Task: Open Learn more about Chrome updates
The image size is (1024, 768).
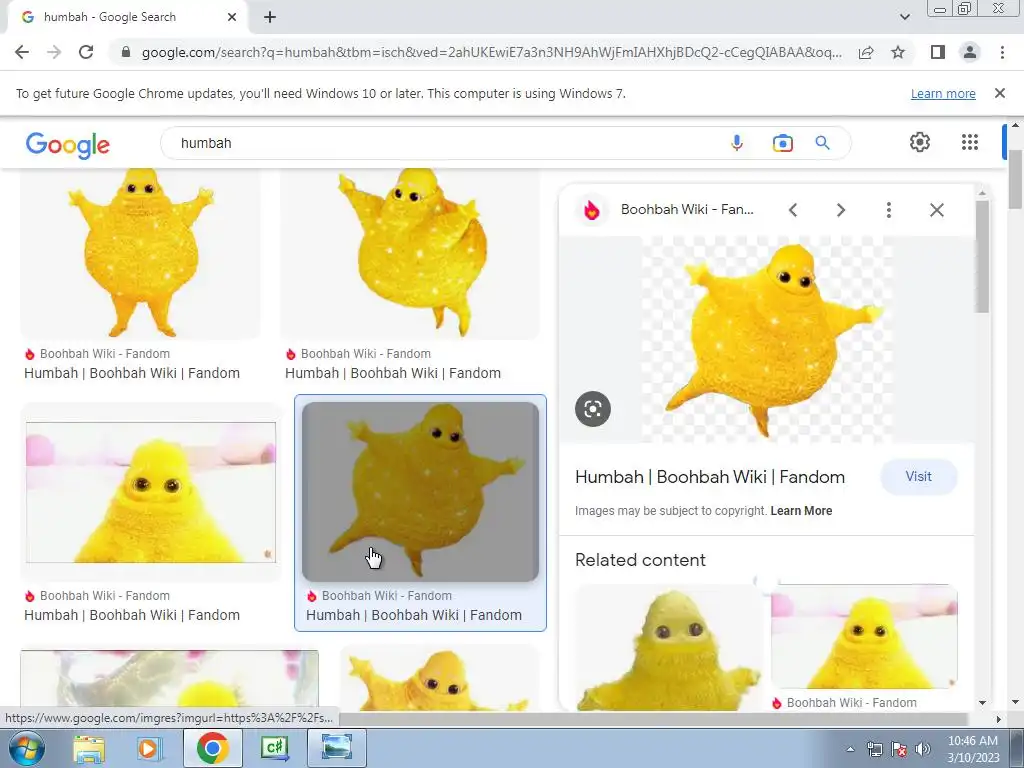Action: click(943, 93)
